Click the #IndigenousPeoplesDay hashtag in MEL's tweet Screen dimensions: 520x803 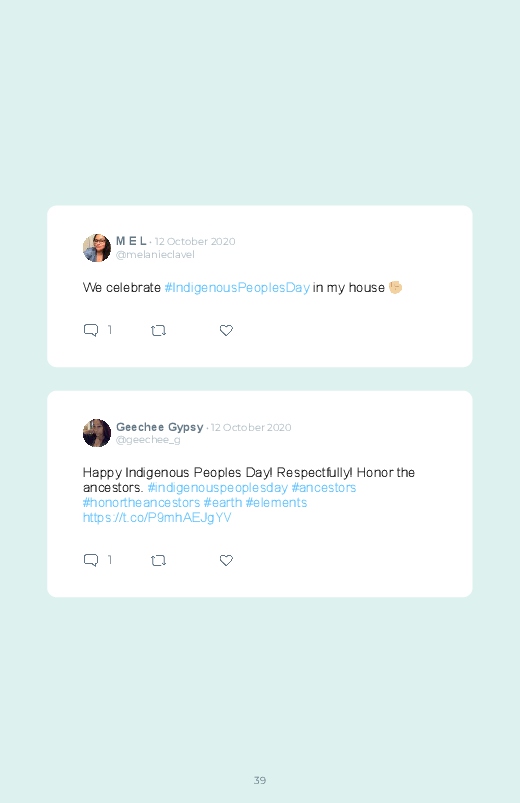coord(237,288)
